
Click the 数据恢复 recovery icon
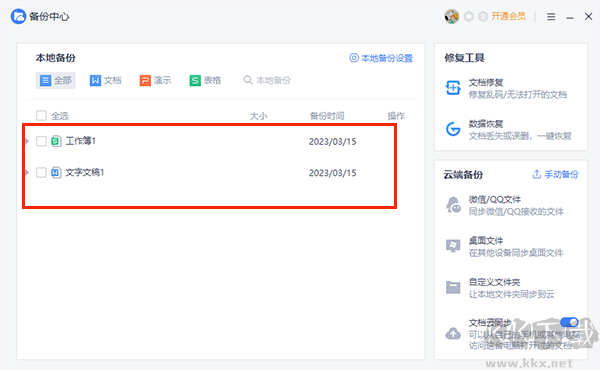point(453,129)
